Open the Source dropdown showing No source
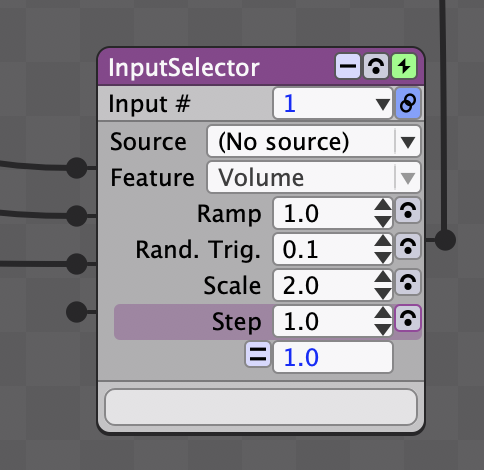484x470 pixels. (x=314, y=141)
